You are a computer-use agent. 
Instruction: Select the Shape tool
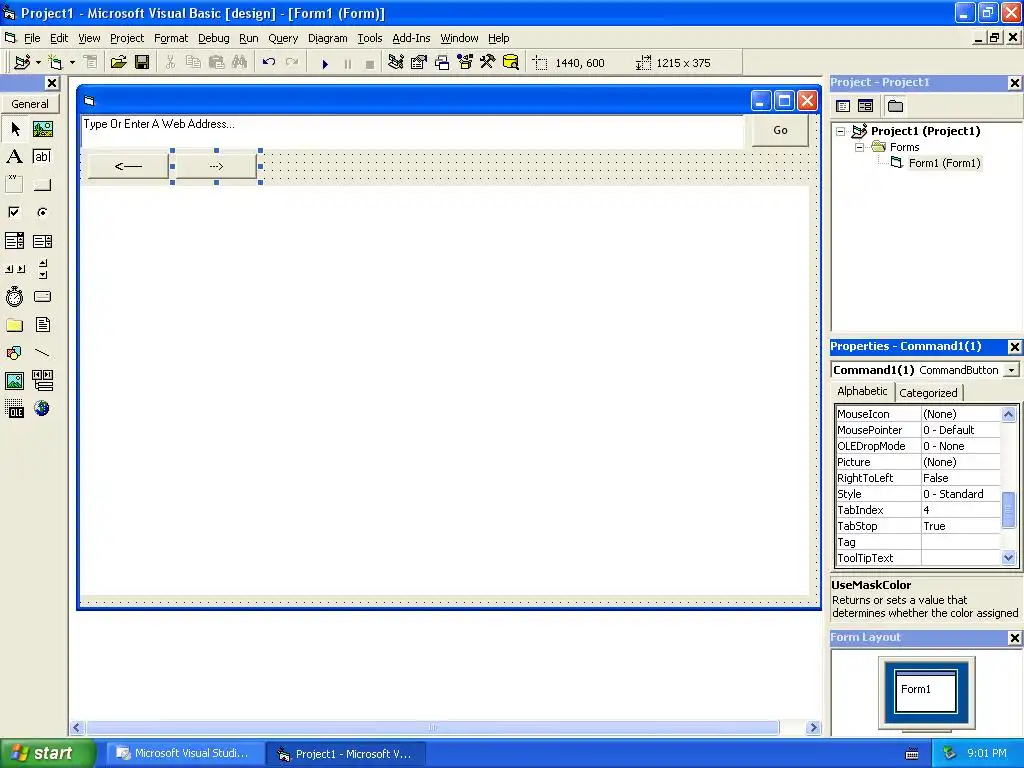[14, 353]
